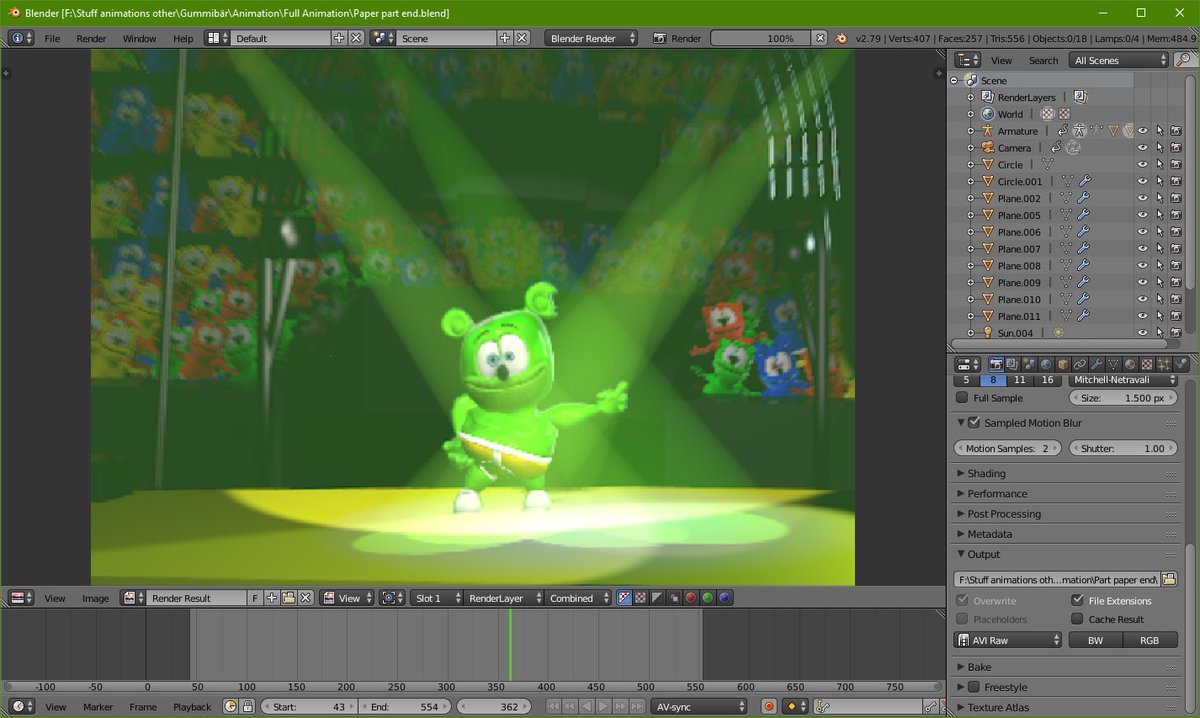
Task: Open the Particles properties tab icon
Action: pos(1163,365)
